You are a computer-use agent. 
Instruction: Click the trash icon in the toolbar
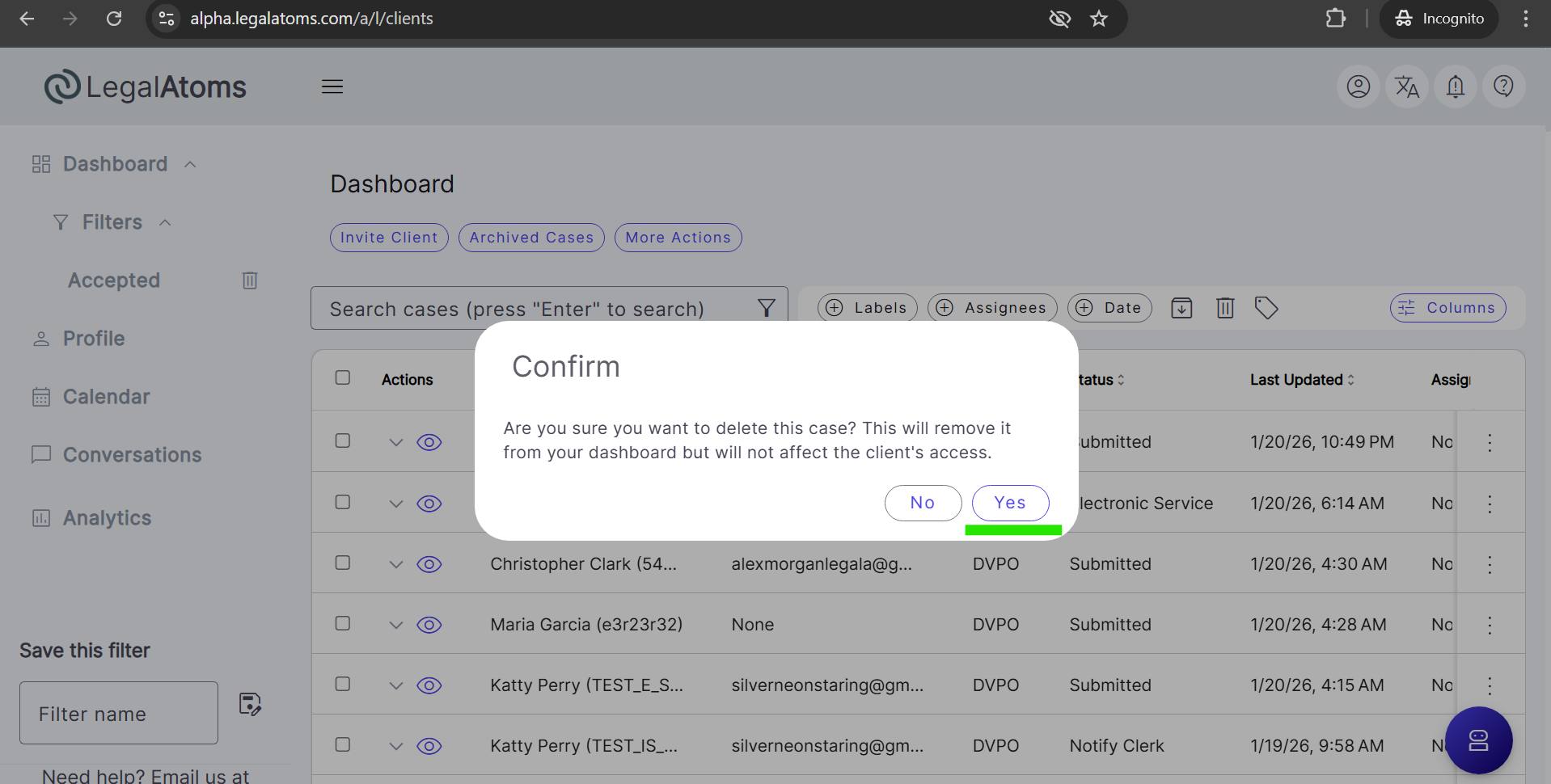click(x=1225, y=308)
